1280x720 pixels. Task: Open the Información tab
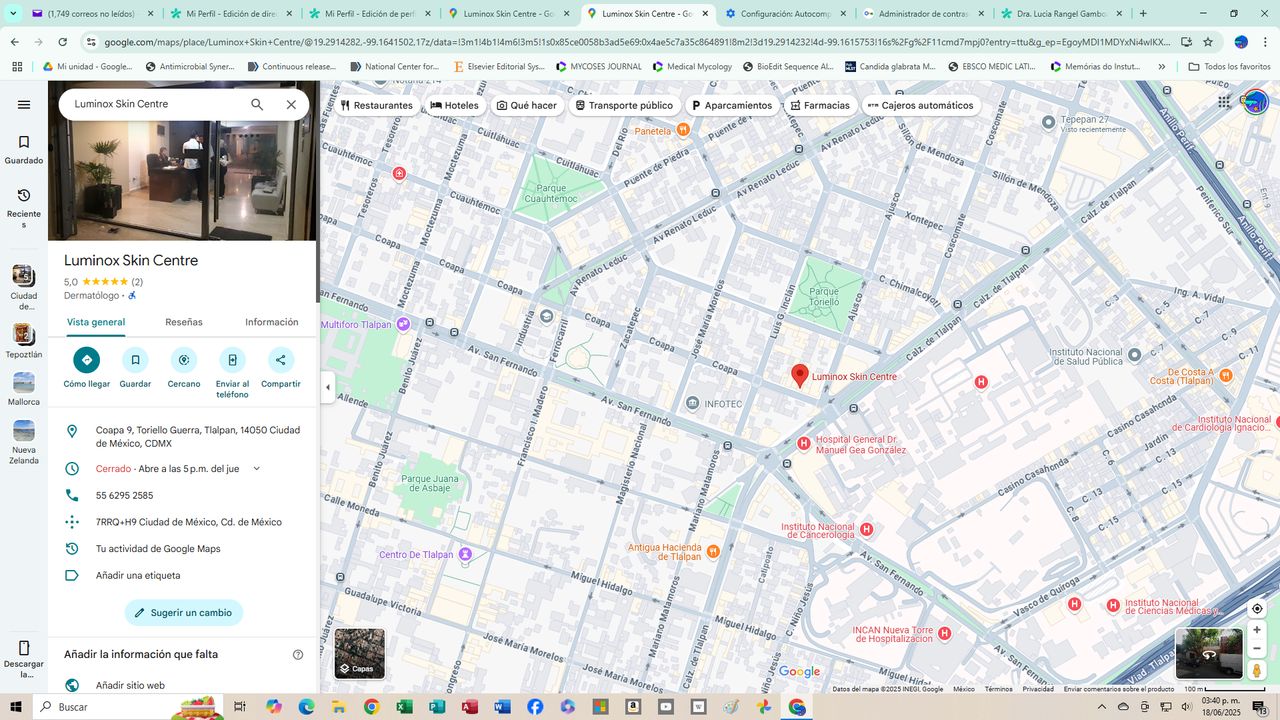[272, 322]
